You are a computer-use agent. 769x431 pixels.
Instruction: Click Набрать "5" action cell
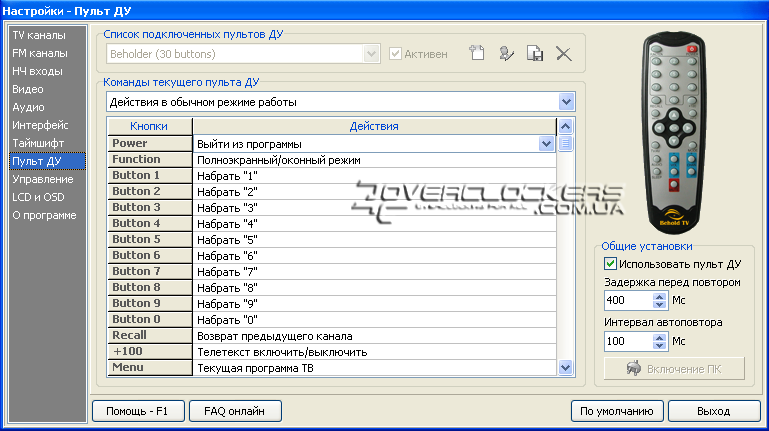375,240
